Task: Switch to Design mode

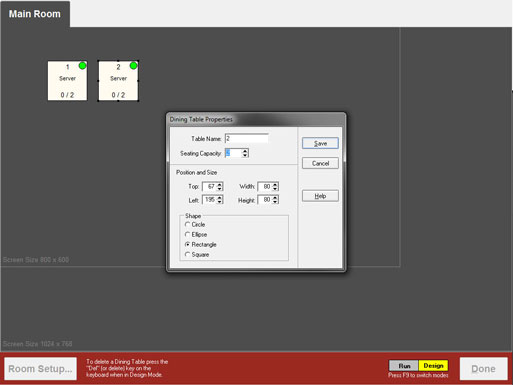Action: tap(433, 366)
